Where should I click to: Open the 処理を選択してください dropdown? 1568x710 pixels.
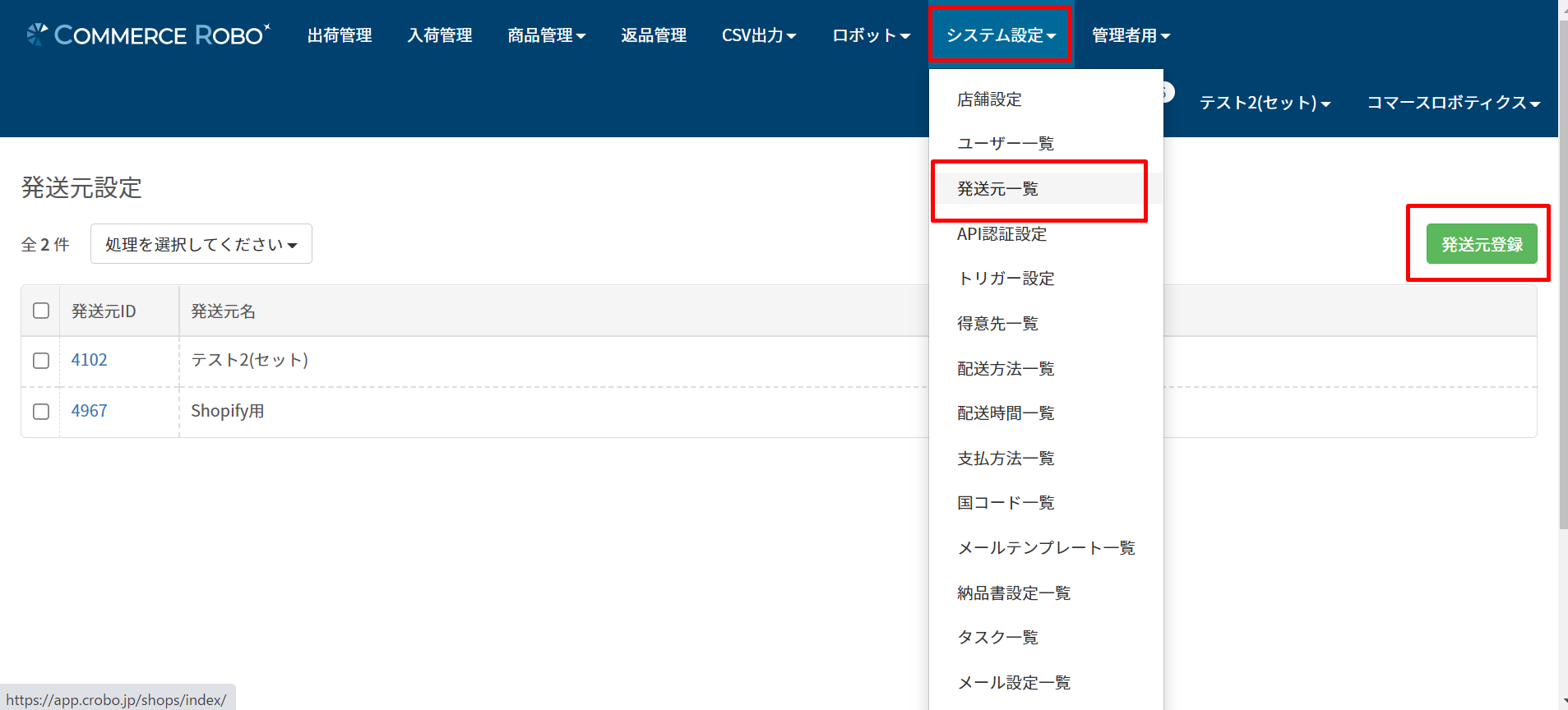tap(201, 244)
